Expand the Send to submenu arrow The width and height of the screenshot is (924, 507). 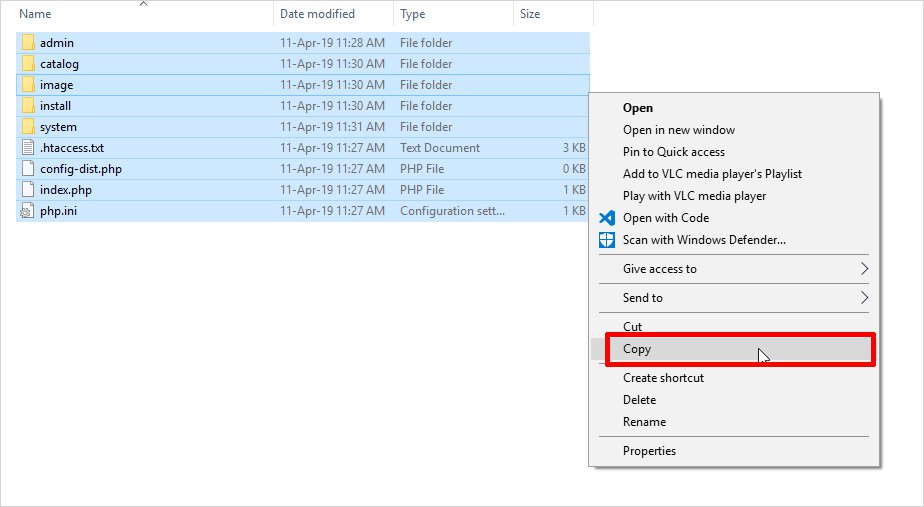pyautogui.click(x=864, y=298)
